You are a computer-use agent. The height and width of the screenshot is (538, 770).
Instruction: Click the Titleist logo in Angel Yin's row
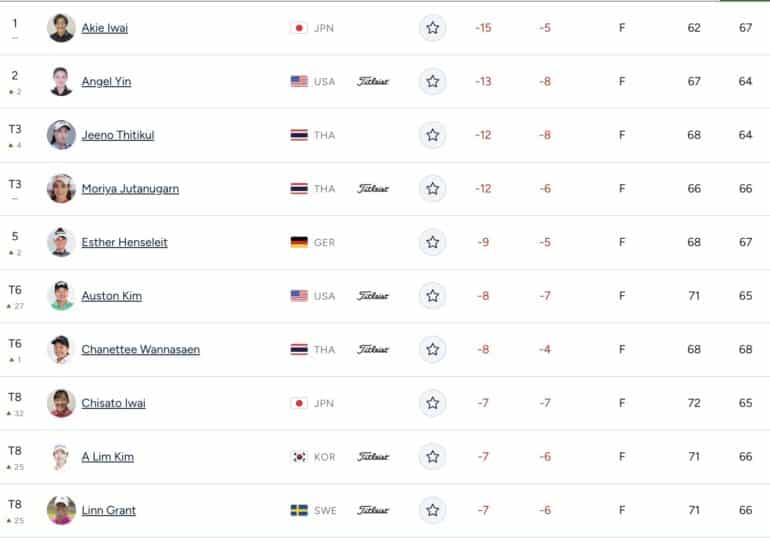[373, 81]
